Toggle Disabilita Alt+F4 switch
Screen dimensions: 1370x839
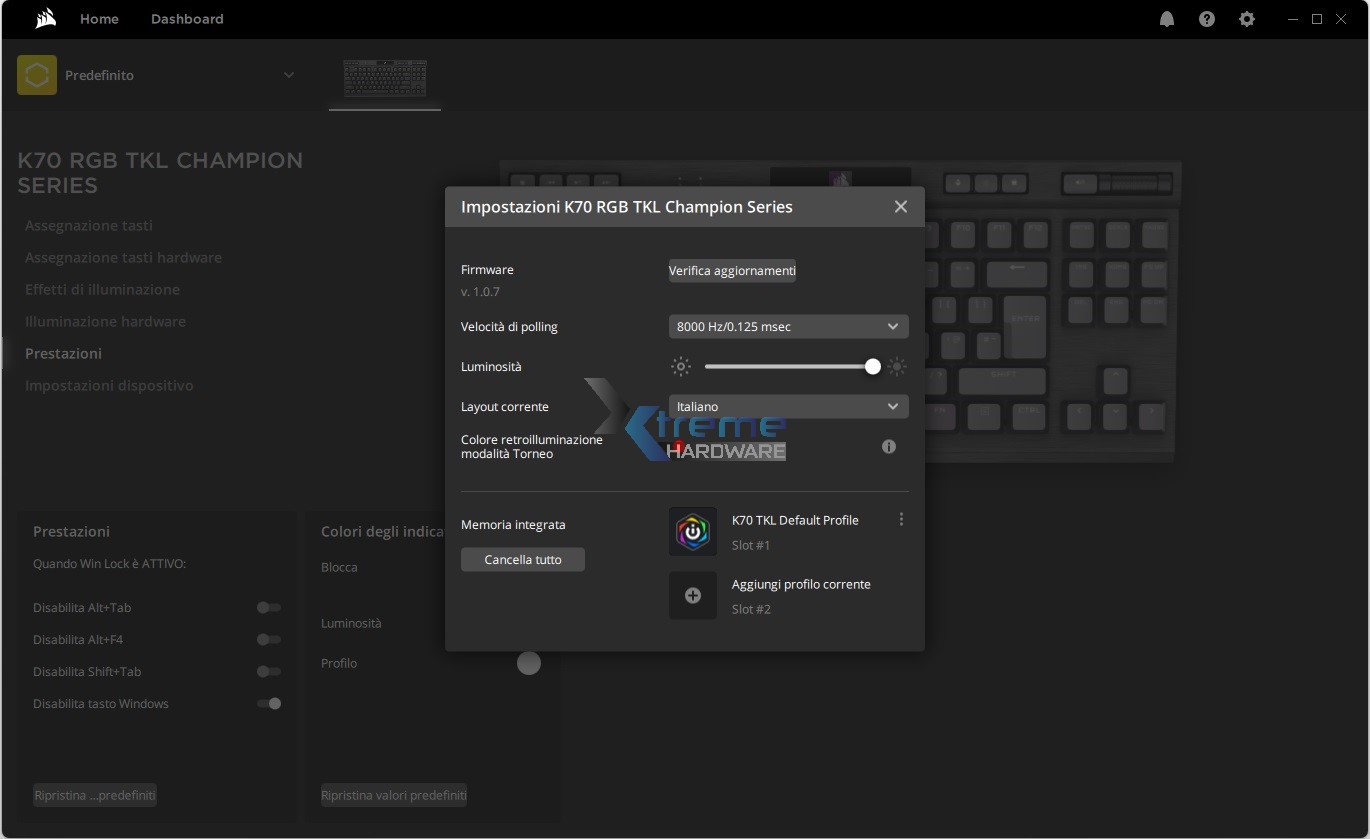click(x=268, y=640)
